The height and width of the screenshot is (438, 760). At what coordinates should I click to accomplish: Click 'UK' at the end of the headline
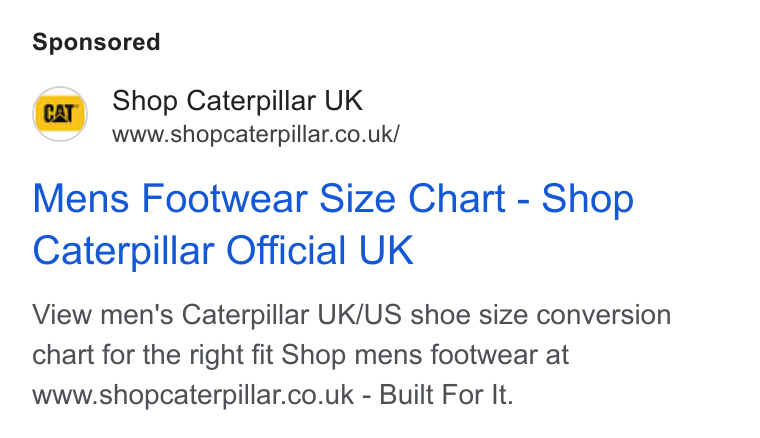(x=386, y=250)
